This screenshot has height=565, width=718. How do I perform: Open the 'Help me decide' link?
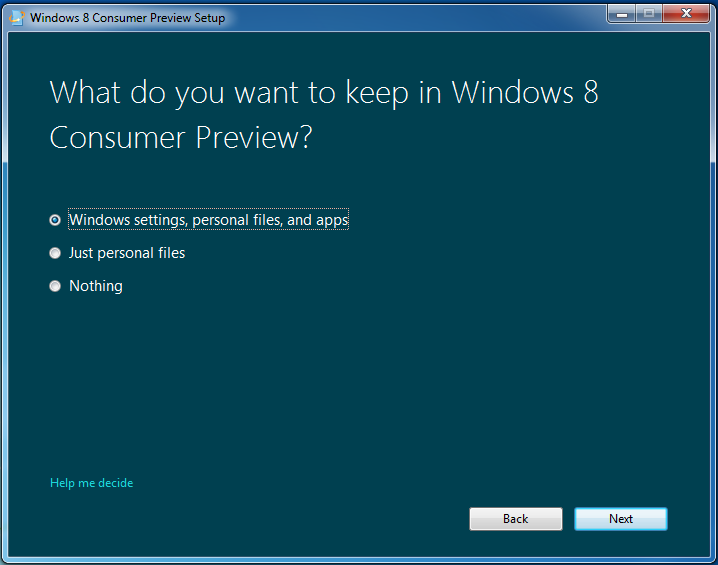click(91, 483)
